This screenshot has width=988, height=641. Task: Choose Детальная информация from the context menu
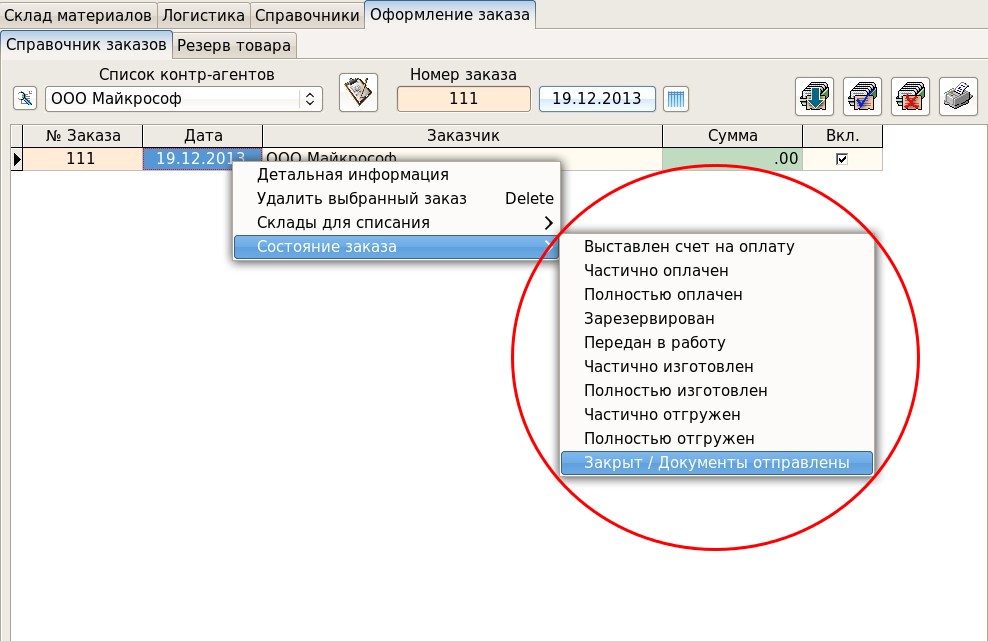(x=396, y=175)
